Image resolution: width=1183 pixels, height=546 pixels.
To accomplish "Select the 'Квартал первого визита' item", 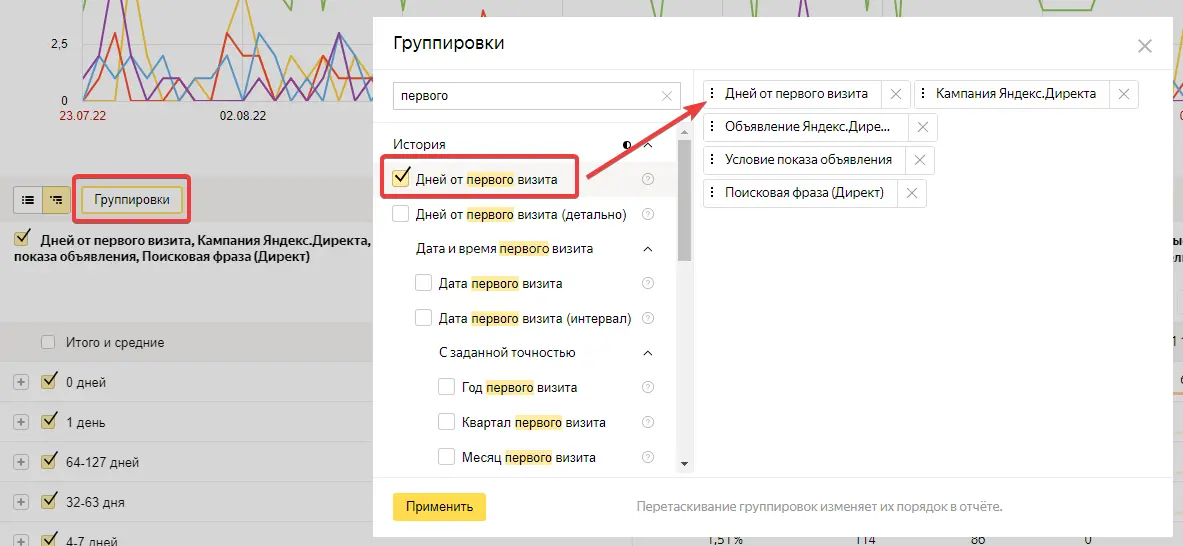I will tap(447, 422).
